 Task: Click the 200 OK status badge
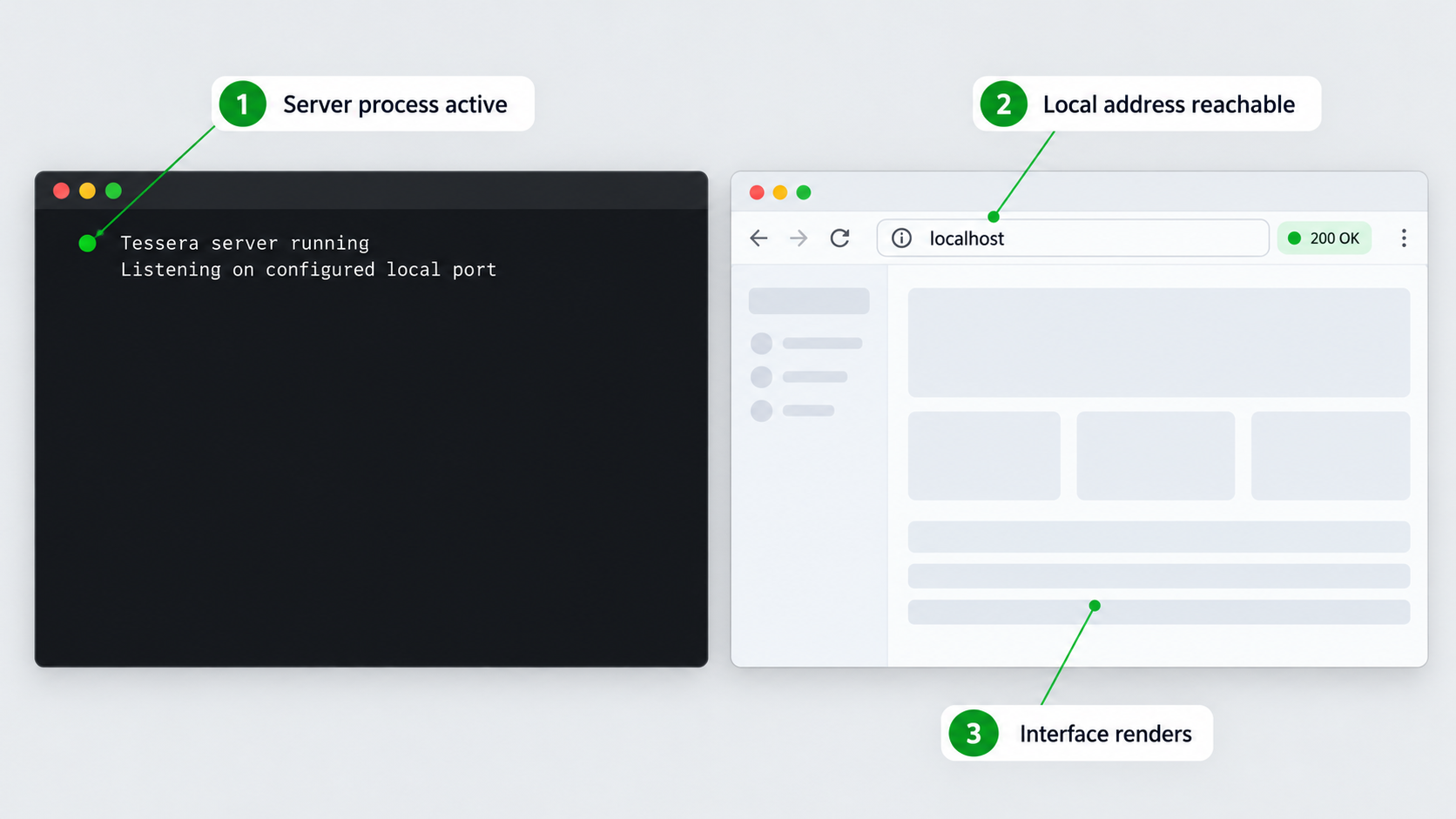[x=1325, y=238]
